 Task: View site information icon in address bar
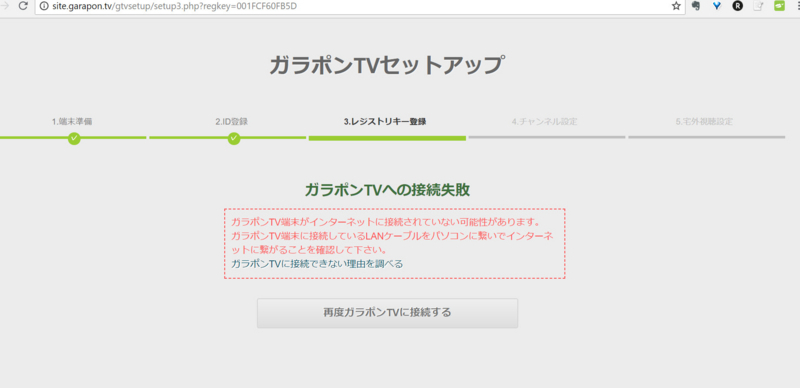pyautogui.click(x=44, y=6)
